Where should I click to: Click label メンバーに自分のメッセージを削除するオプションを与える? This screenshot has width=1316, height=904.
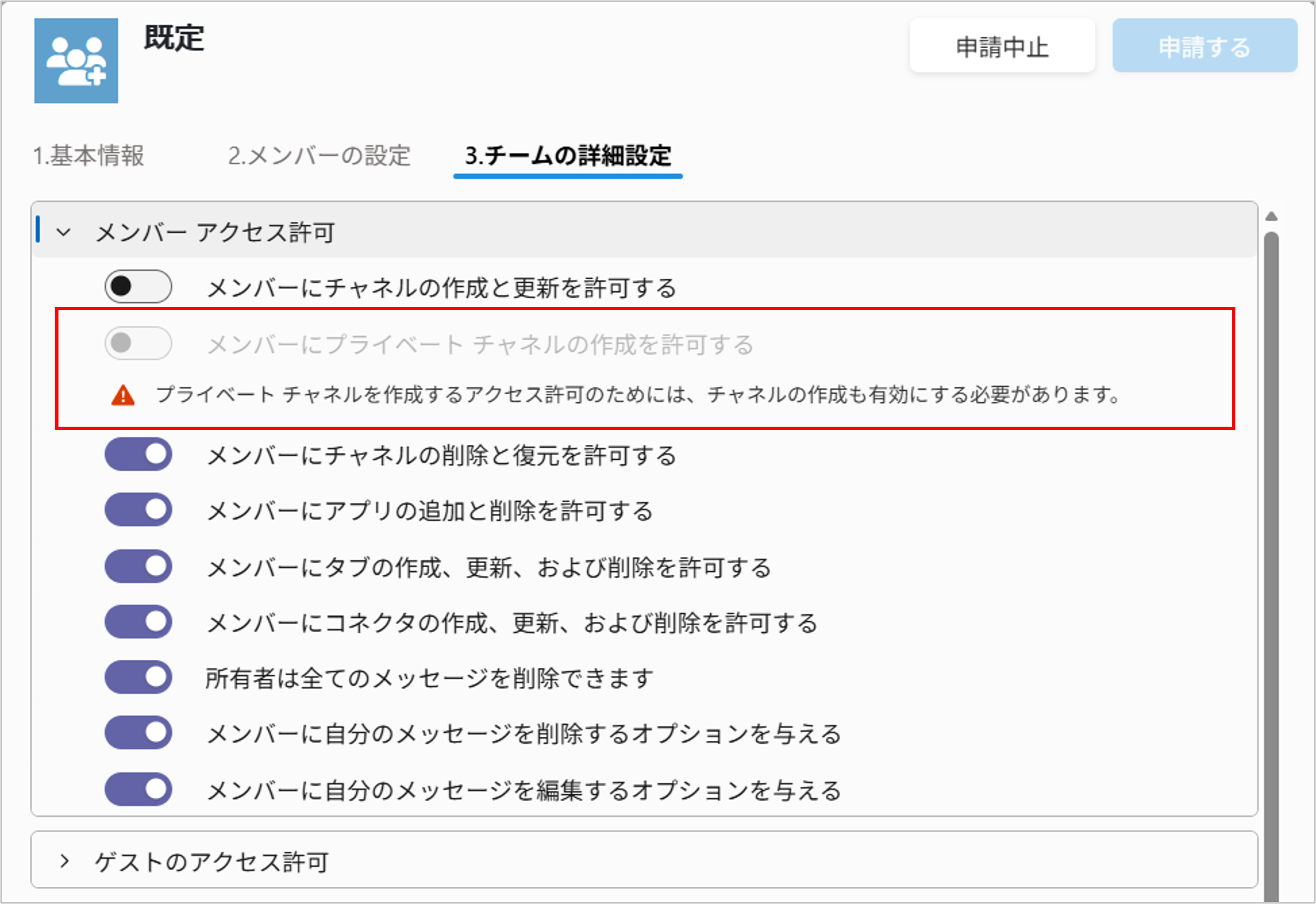[x=524, y=733]
